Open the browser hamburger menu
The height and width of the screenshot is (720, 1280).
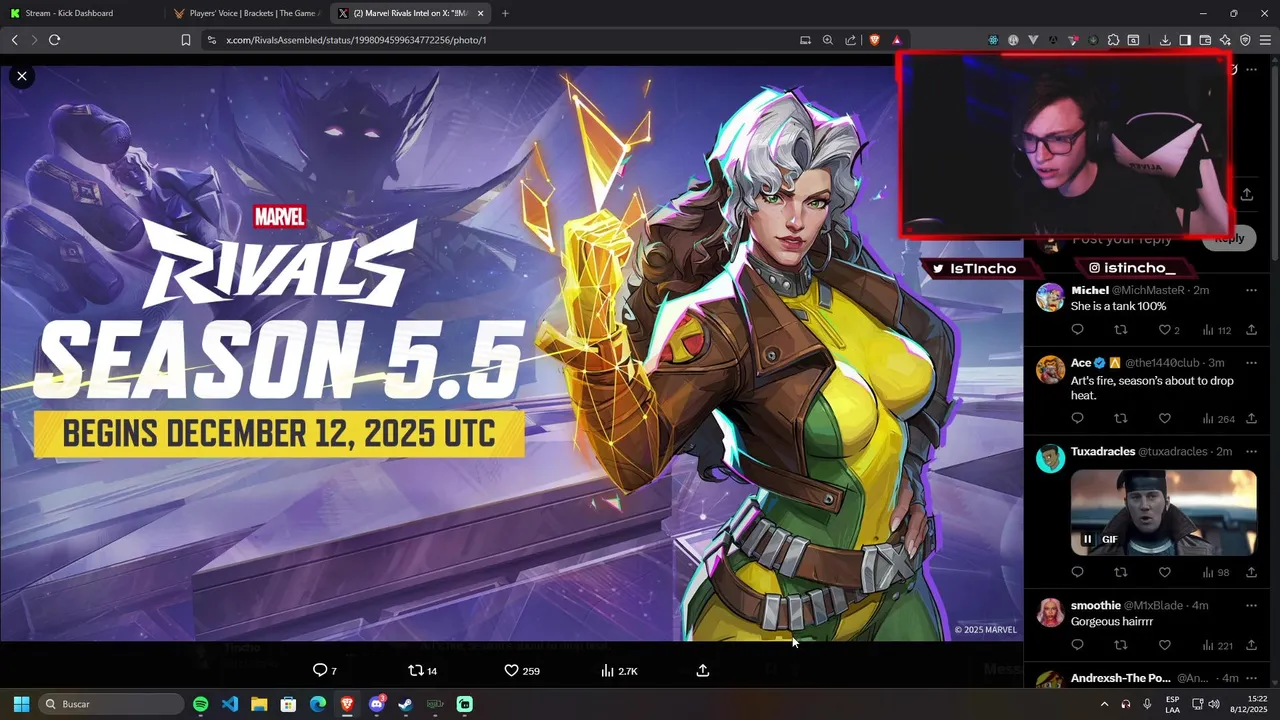[1265, 40]
